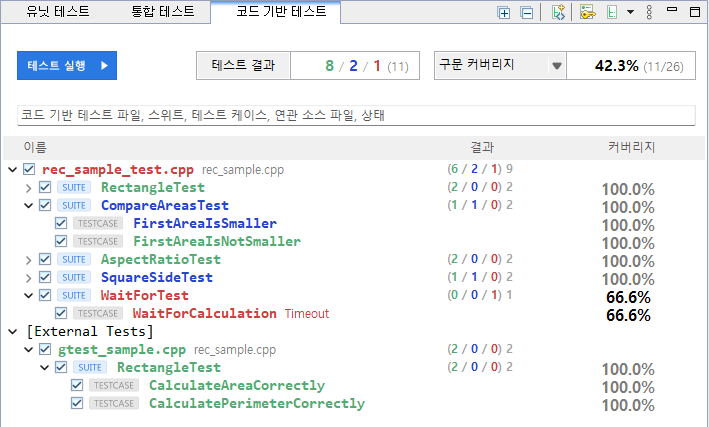
Task: Toggle checkbox of RectangleTest suite under rec_sample_test.cpp
Action: click(x=45, y=187)
